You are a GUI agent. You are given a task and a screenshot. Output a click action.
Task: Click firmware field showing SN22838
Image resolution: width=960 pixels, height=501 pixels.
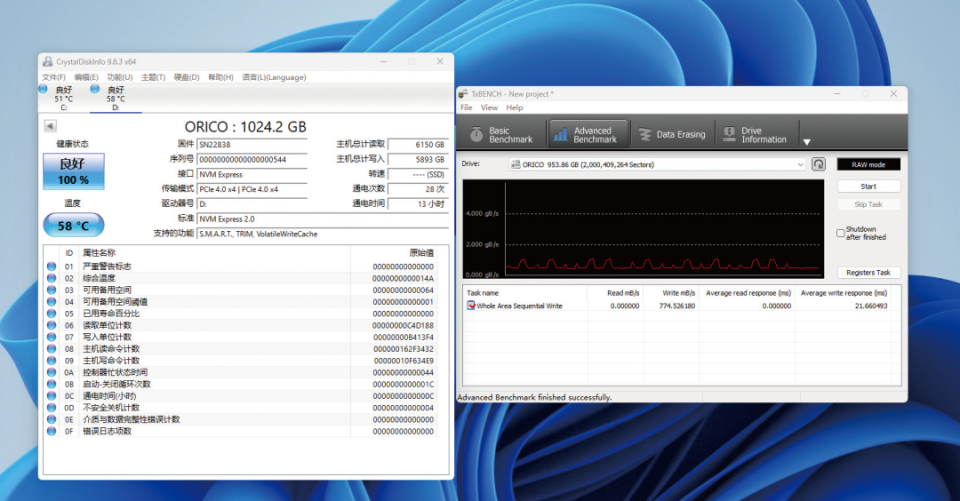pyautogui.click(x=252, y=145)
